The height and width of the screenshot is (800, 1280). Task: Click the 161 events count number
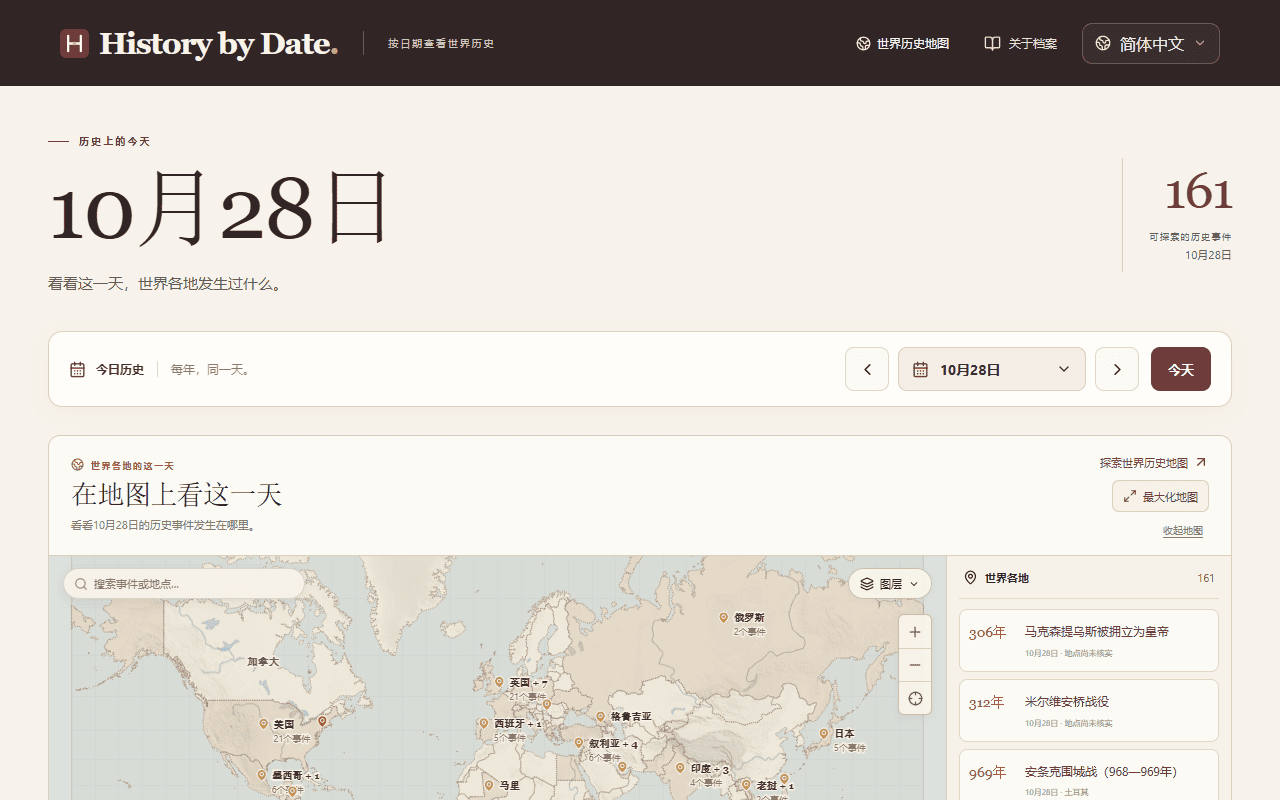[1198, 193]
